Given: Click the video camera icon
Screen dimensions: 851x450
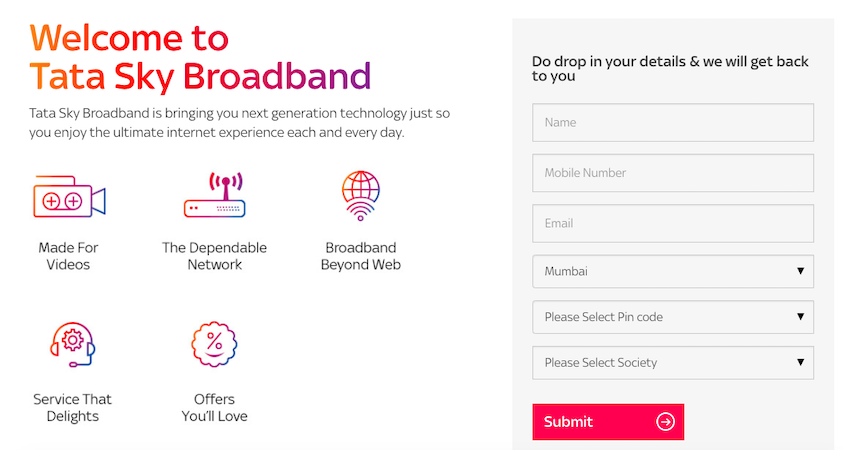Looking at the screenshot, I should 69,197.
